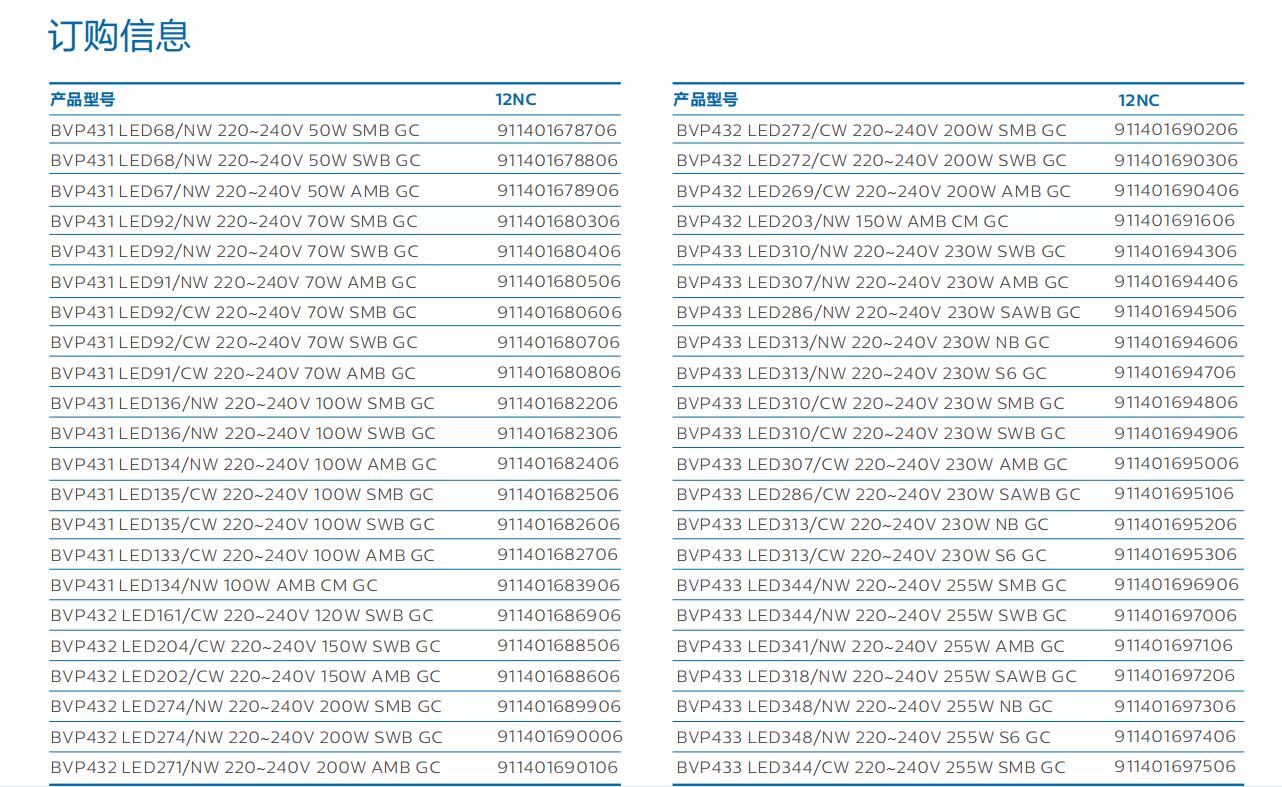Select 12NC code 911401694906
1282x787 pixels.
point(1176,433)
